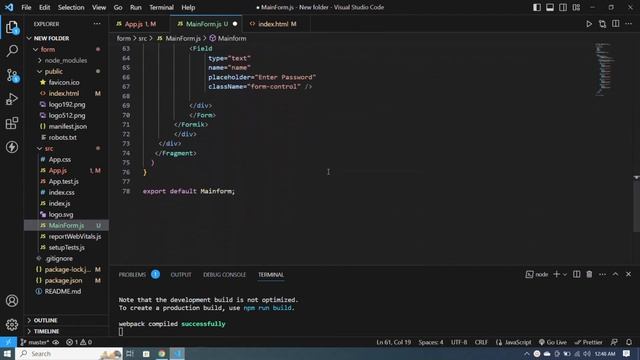Click the unsaved dot on MainForm.js tab
The height and width of the screenshot is (360, 640).
pos(235,24)
